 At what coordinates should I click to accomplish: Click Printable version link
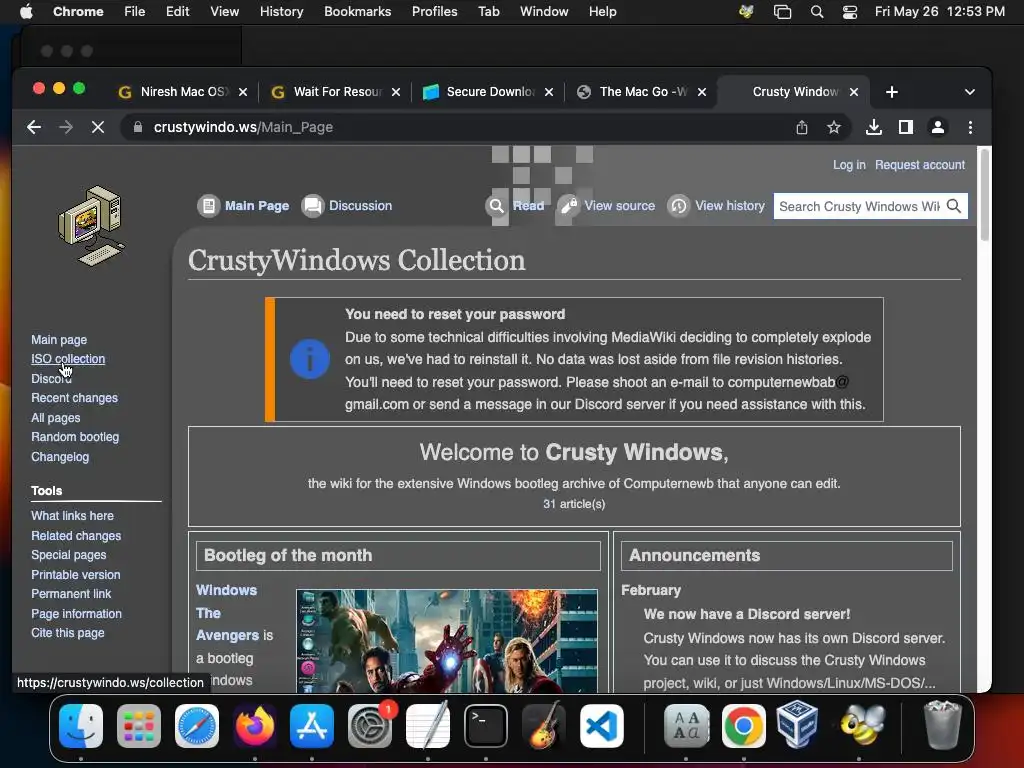click(76, 575)
